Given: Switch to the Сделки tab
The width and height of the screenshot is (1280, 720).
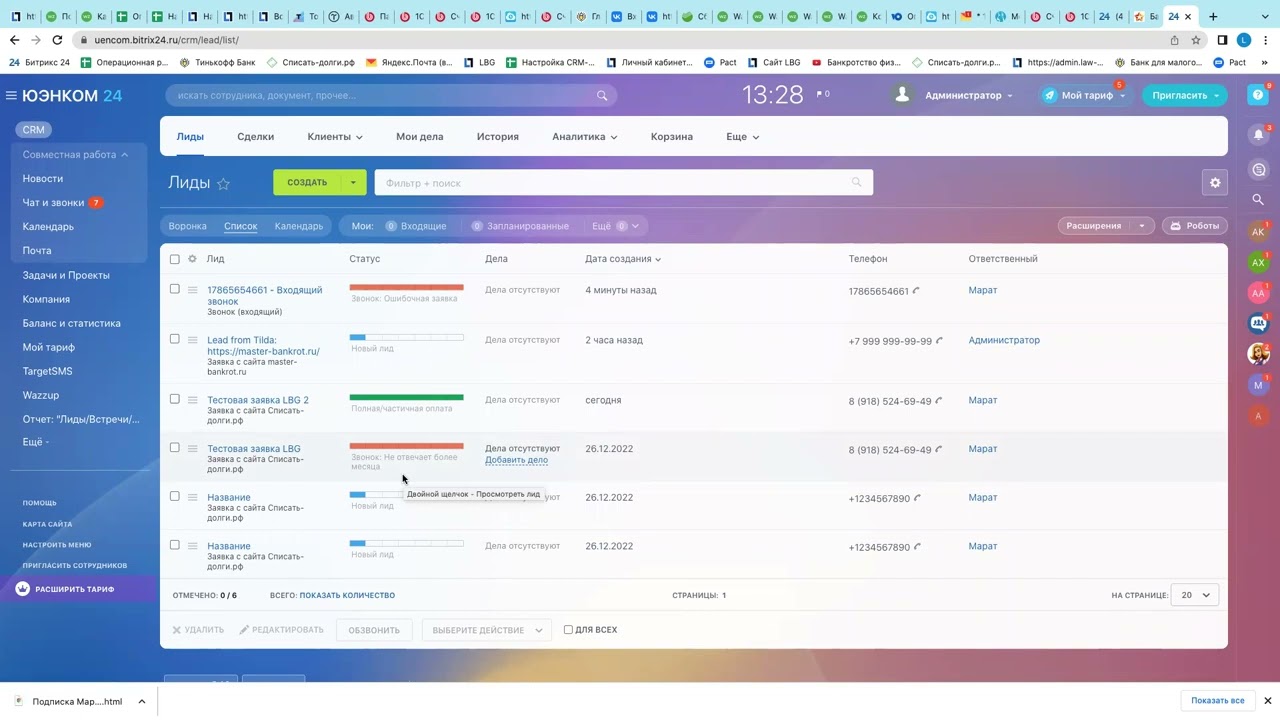Looking at the screenshot, I should [255, 137].
